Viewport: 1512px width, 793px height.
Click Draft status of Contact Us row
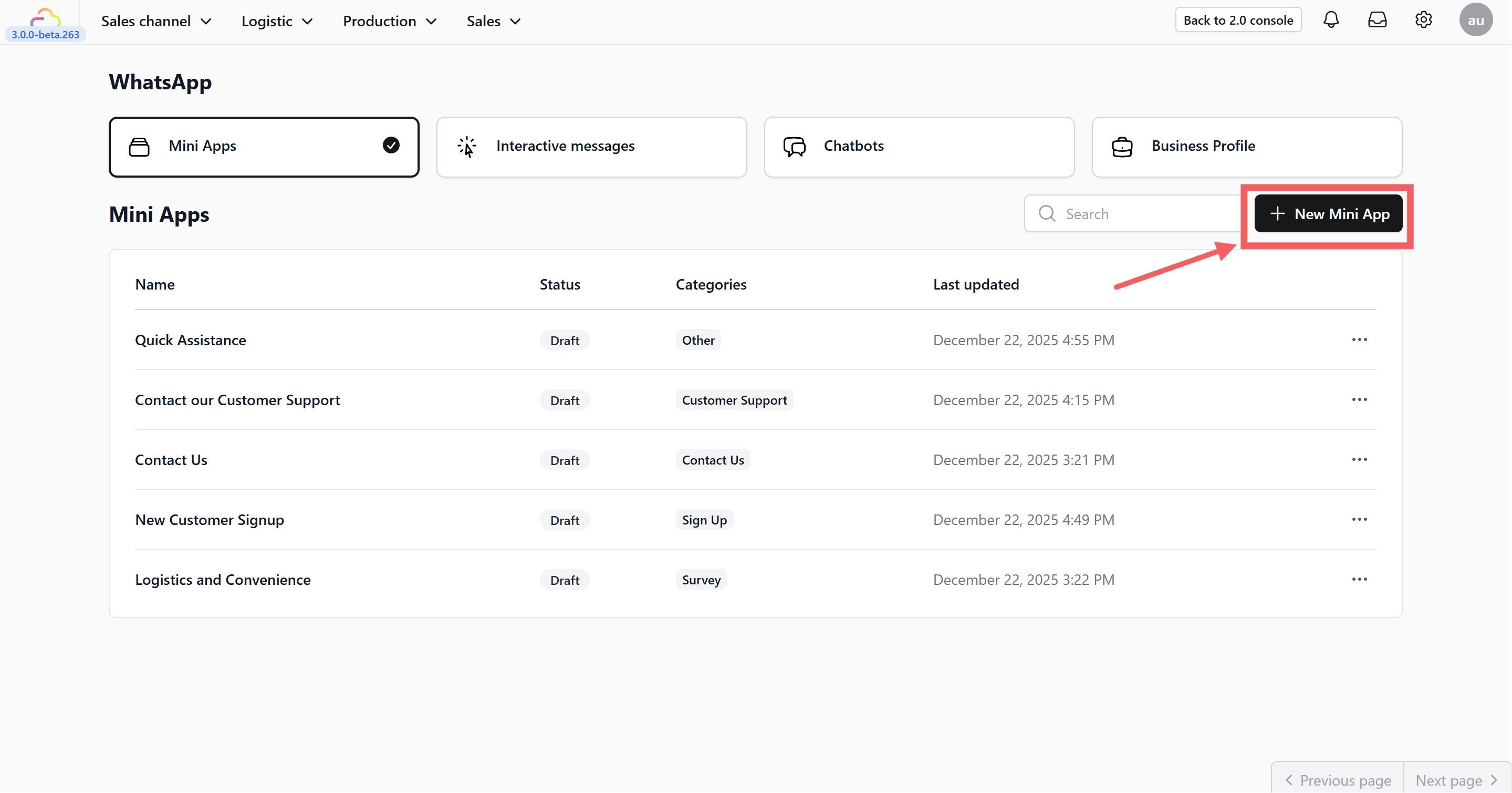coord(564,460)
